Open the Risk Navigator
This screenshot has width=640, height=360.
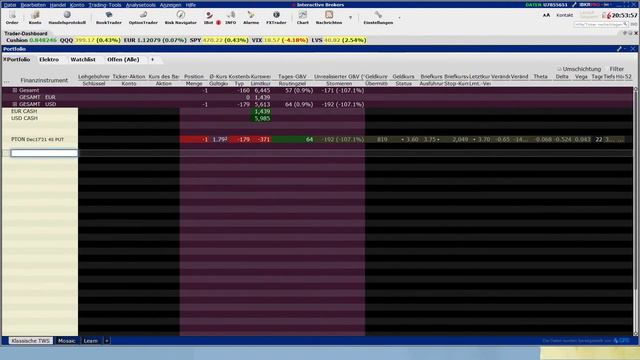click(180, 18)
